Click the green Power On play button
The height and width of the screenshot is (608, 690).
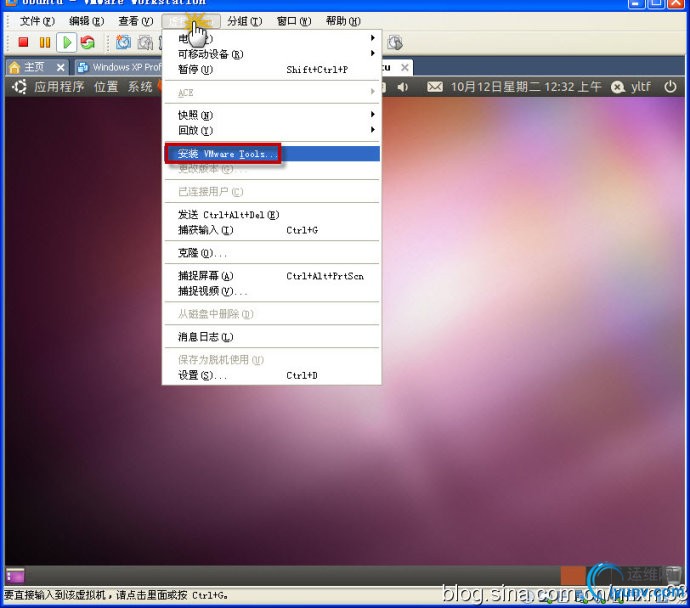pos(66,42)
